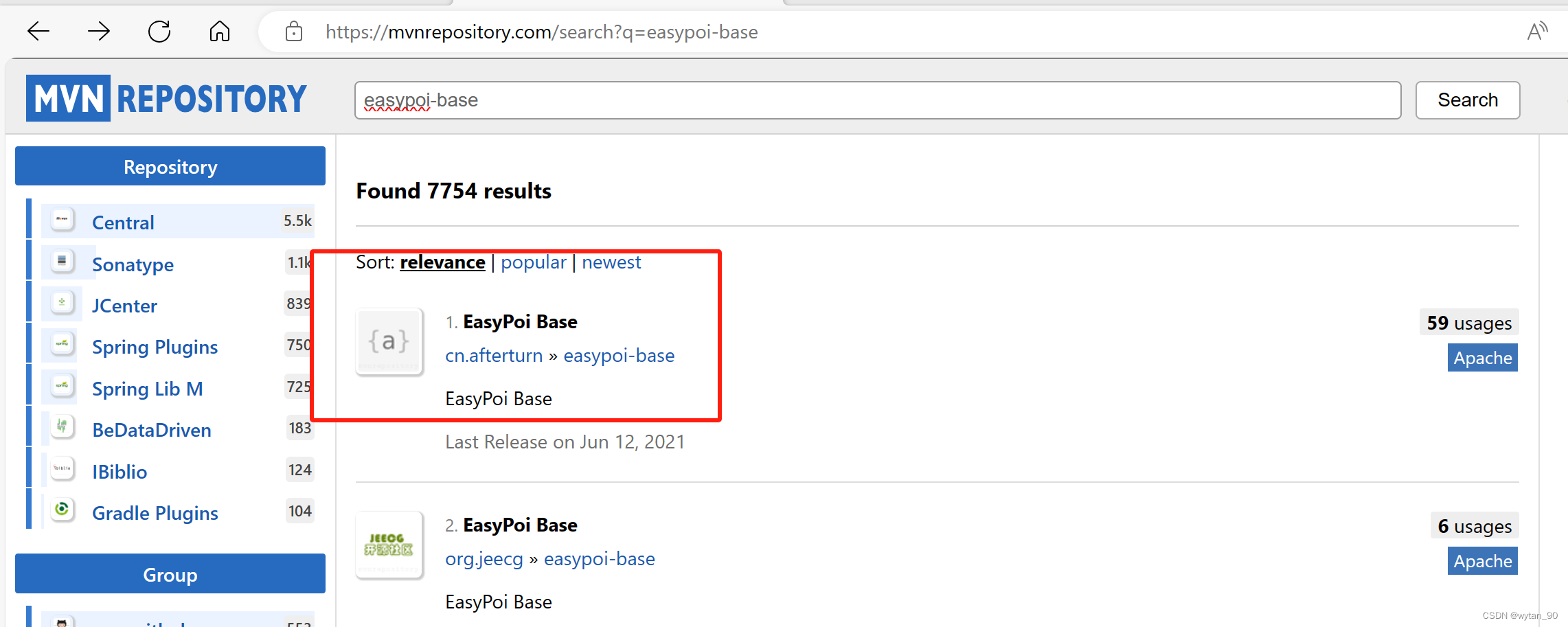View site info via the lock icon
This screenshot has height=627, width=1568.
point(294,32)
